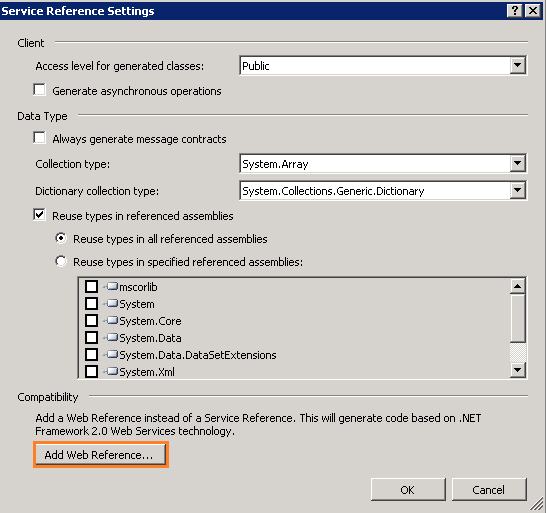Enable Generate asynchronous operations
546x513 pixels.
[x=39, y=90]
